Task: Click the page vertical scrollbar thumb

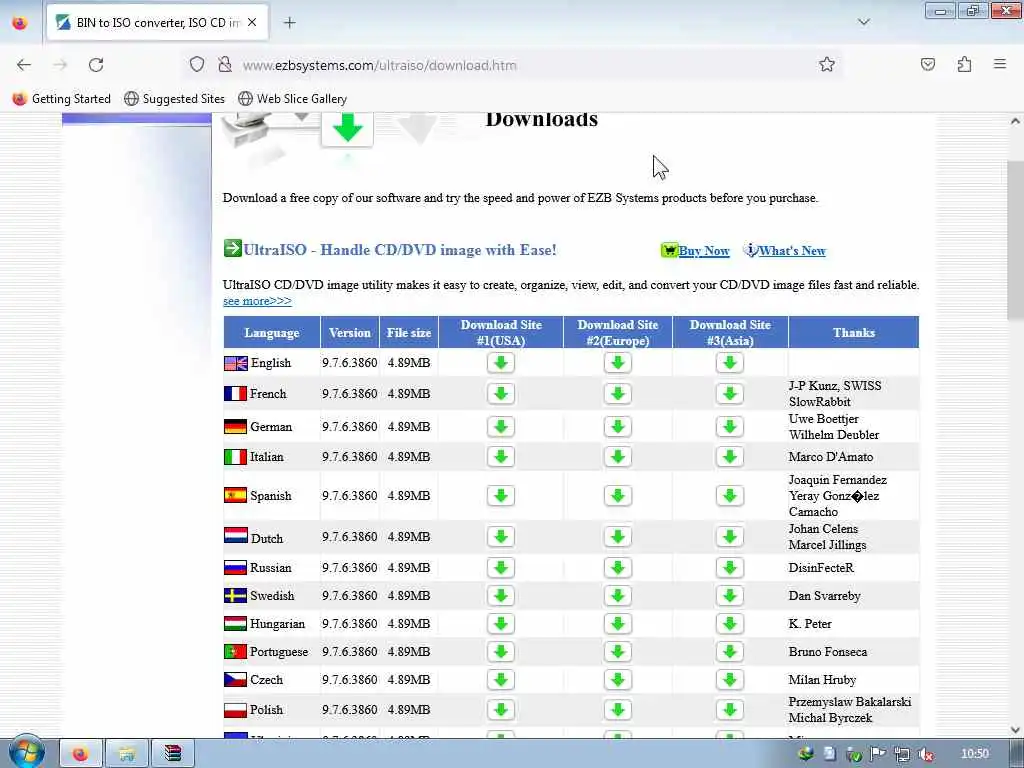Action: (1015, 239)
